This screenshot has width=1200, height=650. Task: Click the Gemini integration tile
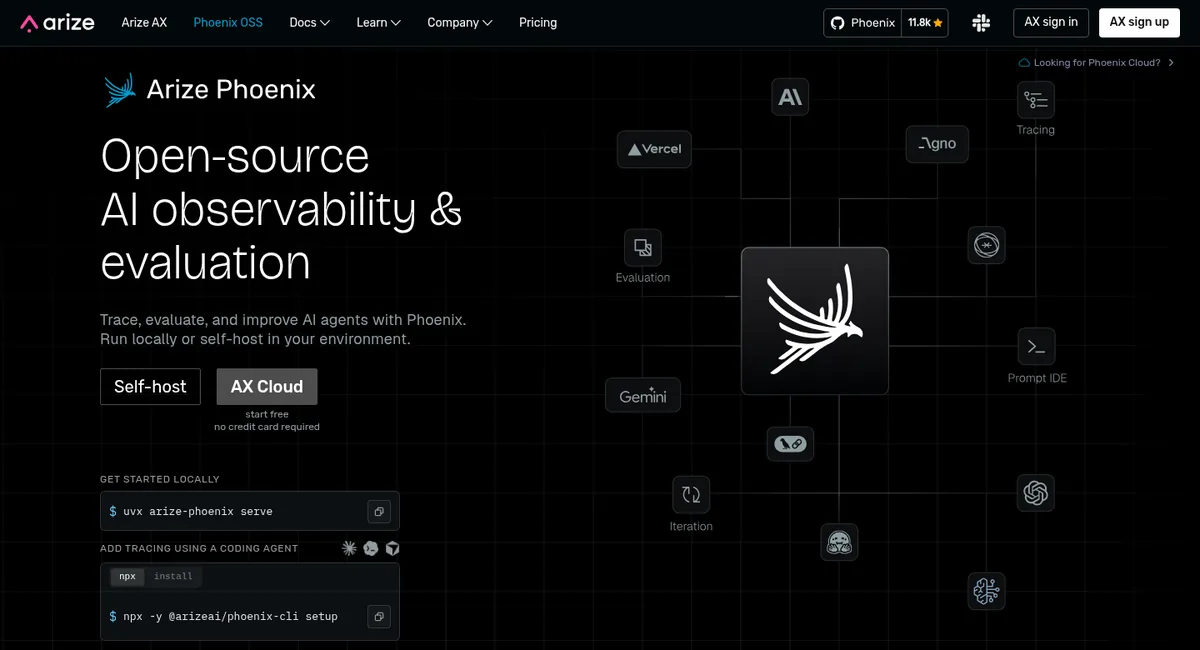click(643, 396)
